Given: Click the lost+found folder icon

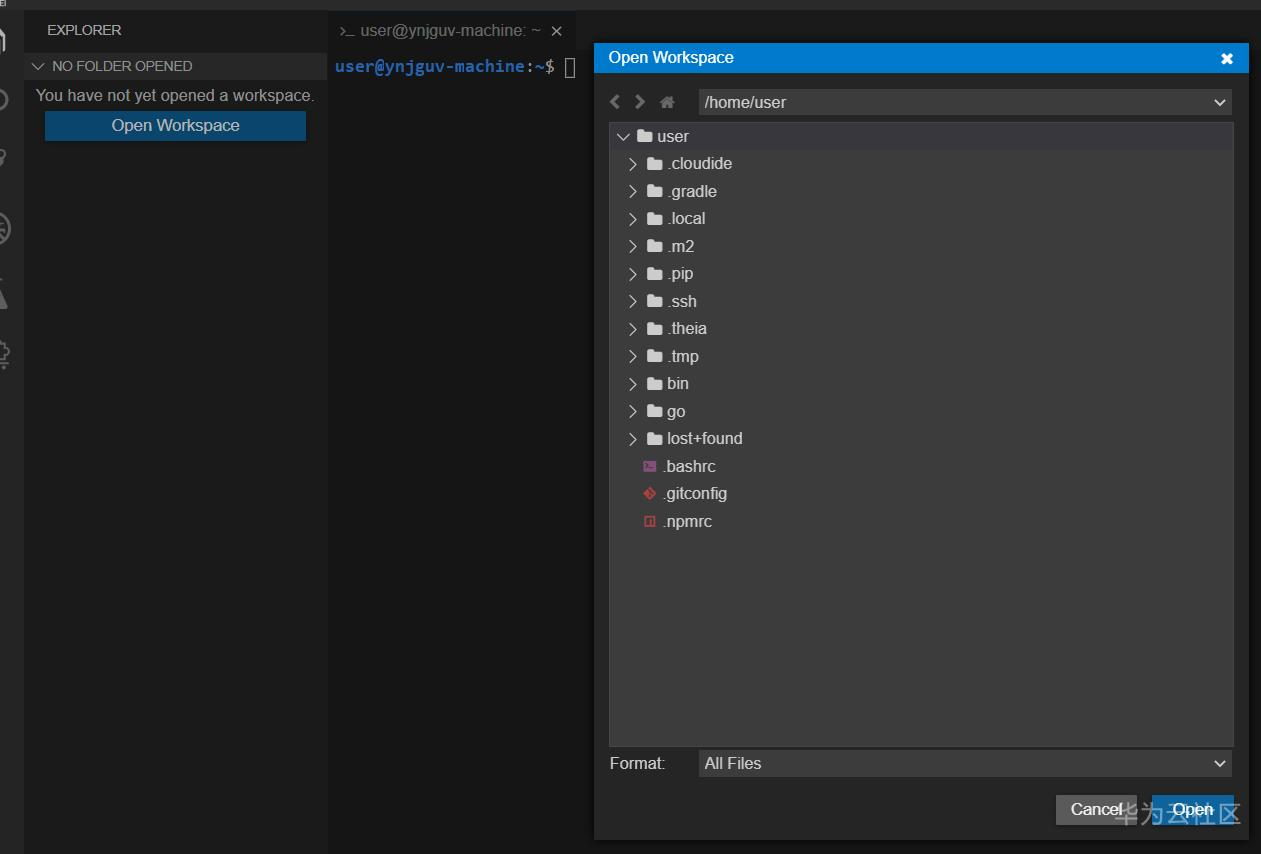Looking at the screenshot, I should coord(655,438).
